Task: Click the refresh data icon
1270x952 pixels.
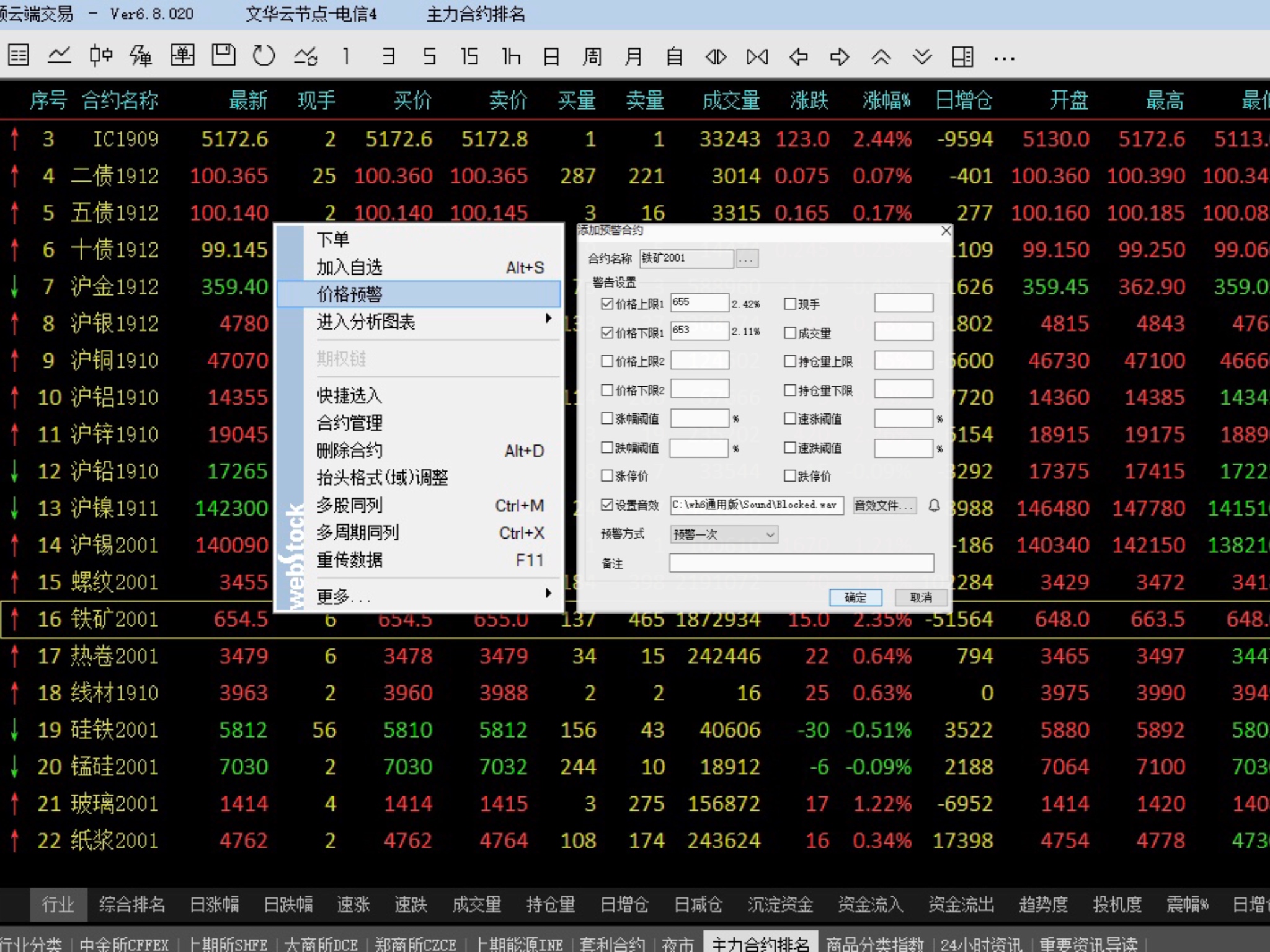Action: tap(264, 56)
